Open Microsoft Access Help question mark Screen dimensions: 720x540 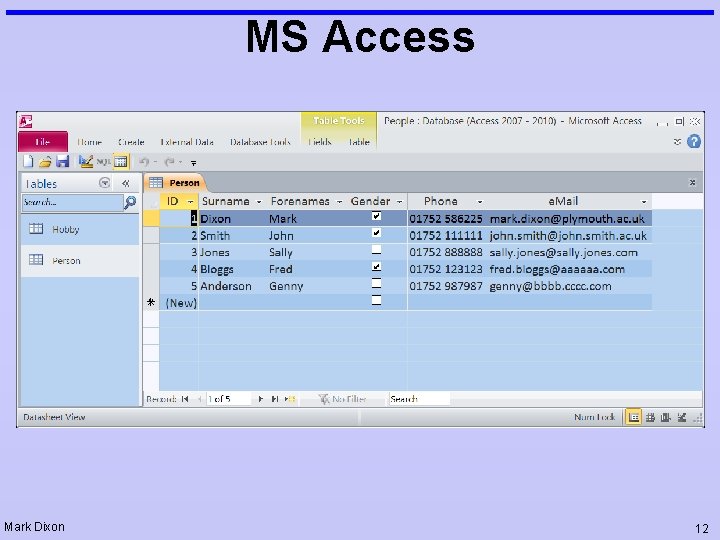tap(693, 141)
